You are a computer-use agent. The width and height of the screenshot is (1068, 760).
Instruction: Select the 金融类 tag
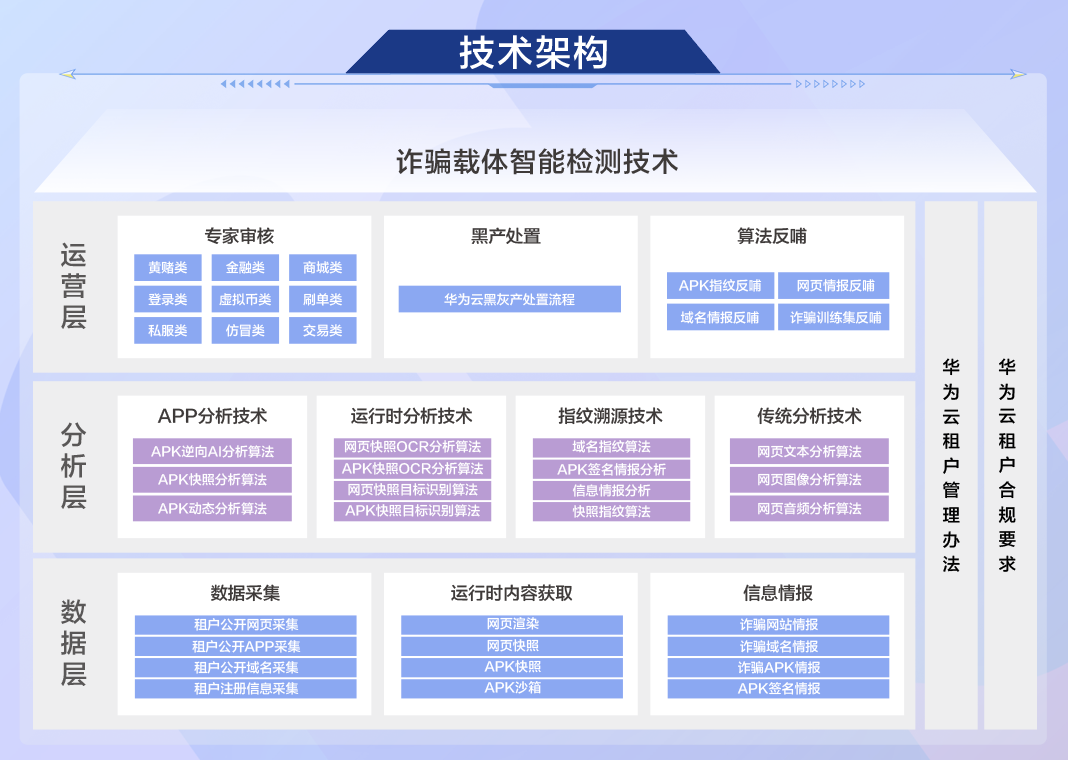245,268
